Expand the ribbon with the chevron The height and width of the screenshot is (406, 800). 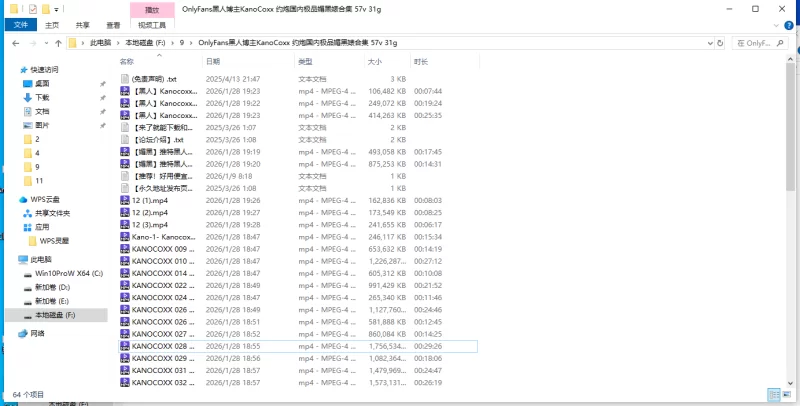click(x=777, y=25)
